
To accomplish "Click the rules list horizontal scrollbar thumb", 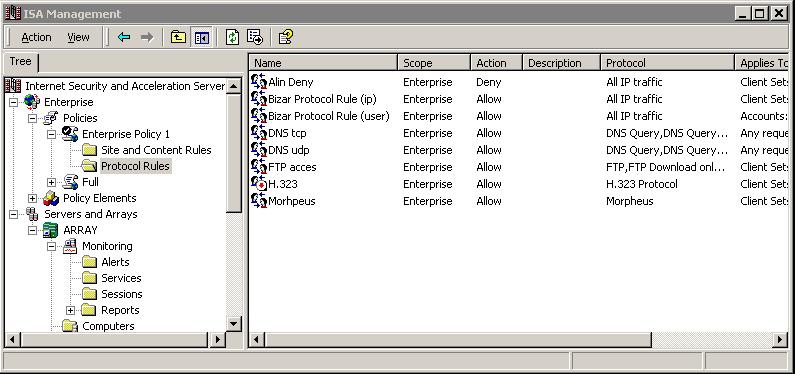I will click(457, 340).
